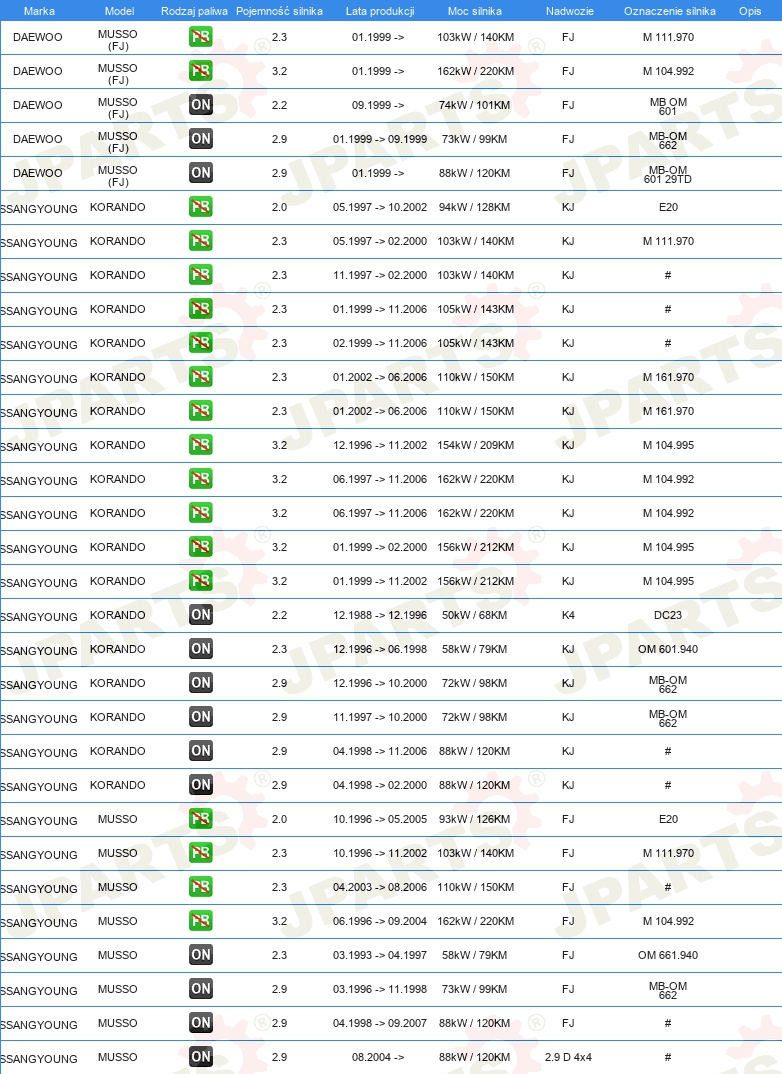This screenshot has width=782, height=1074.
Task: Click power value 93kW / 126KM
Action: point(475,819)
